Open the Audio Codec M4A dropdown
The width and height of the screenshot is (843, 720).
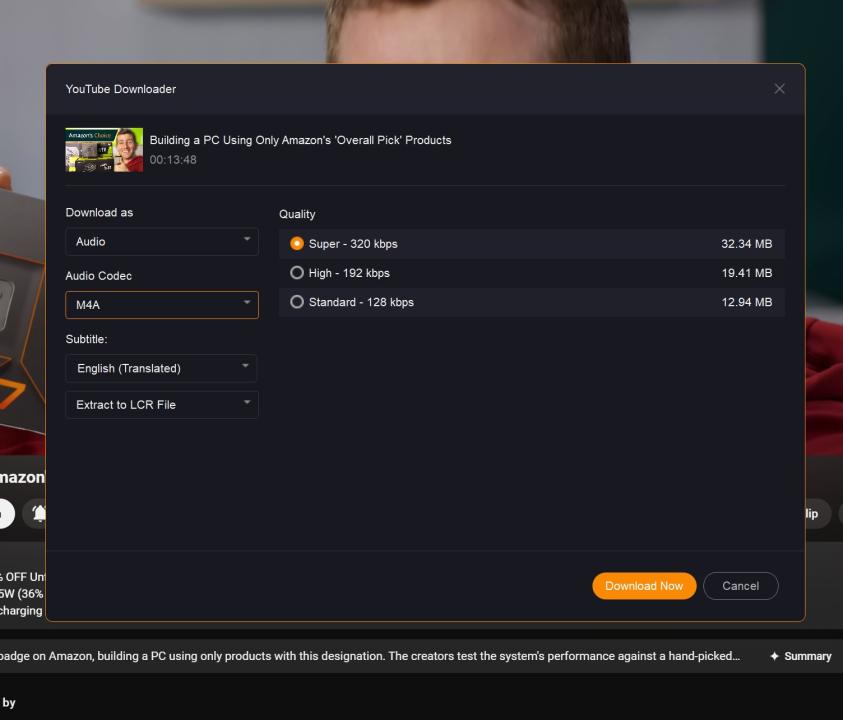(162, 305)
